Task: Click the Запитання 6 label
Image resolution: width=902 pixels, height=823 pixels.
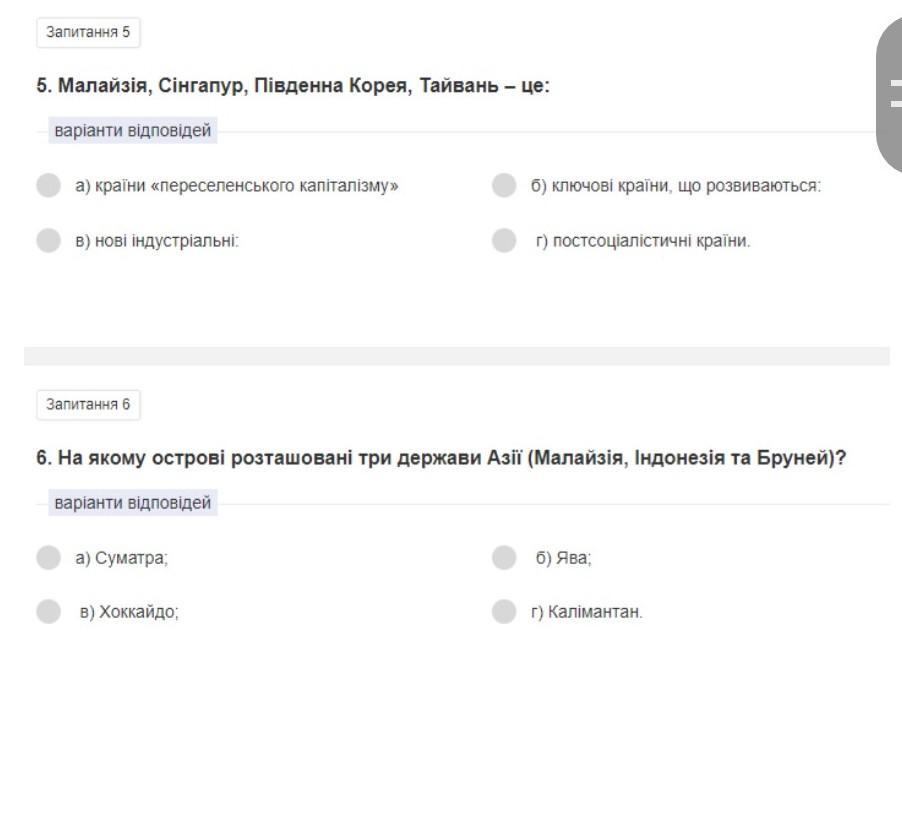Action: [88, 404]
